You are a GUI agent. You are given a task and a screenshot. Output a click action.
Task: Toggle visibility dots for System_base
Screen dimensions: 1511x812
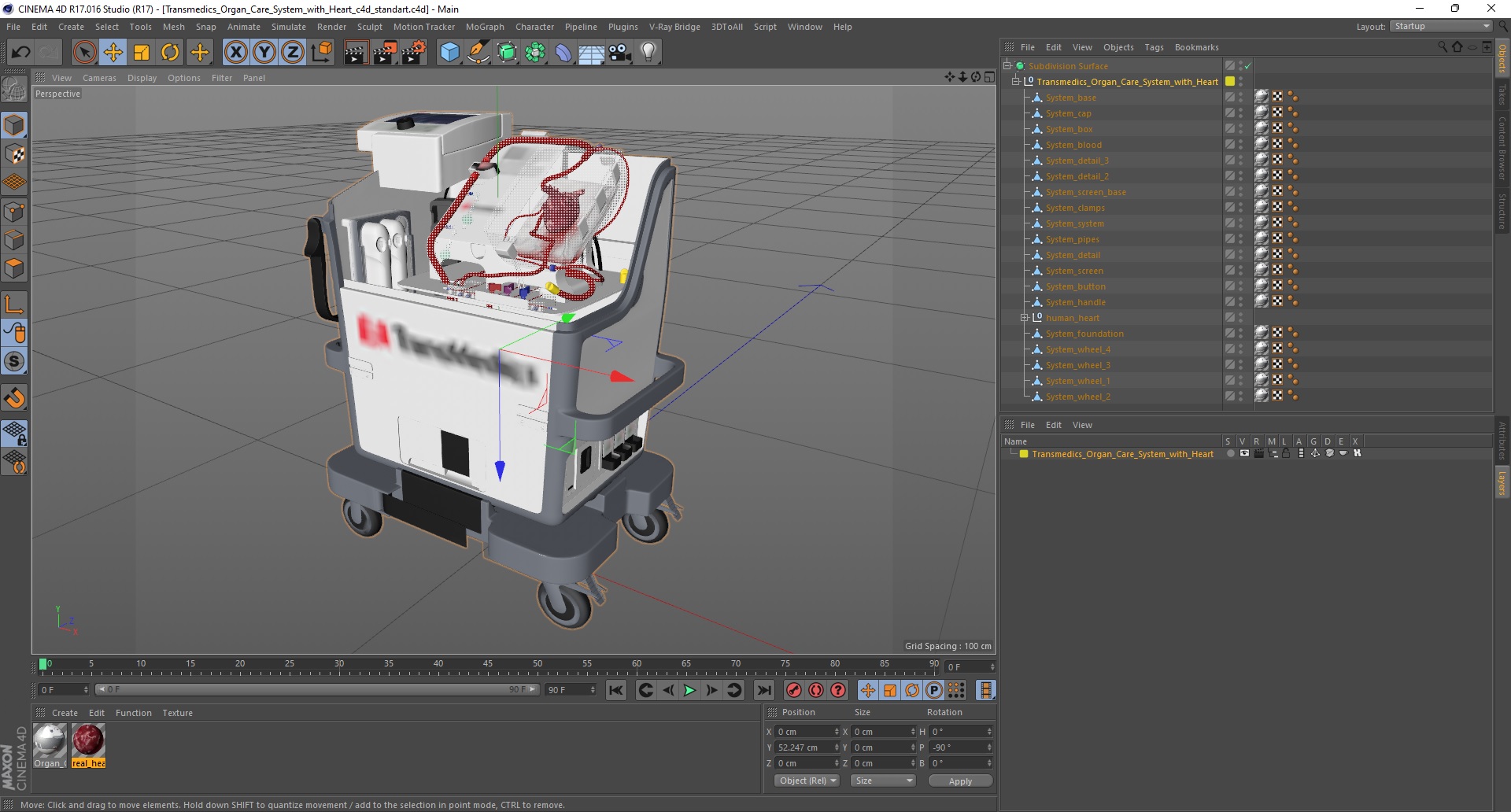tap(1241, 98)
